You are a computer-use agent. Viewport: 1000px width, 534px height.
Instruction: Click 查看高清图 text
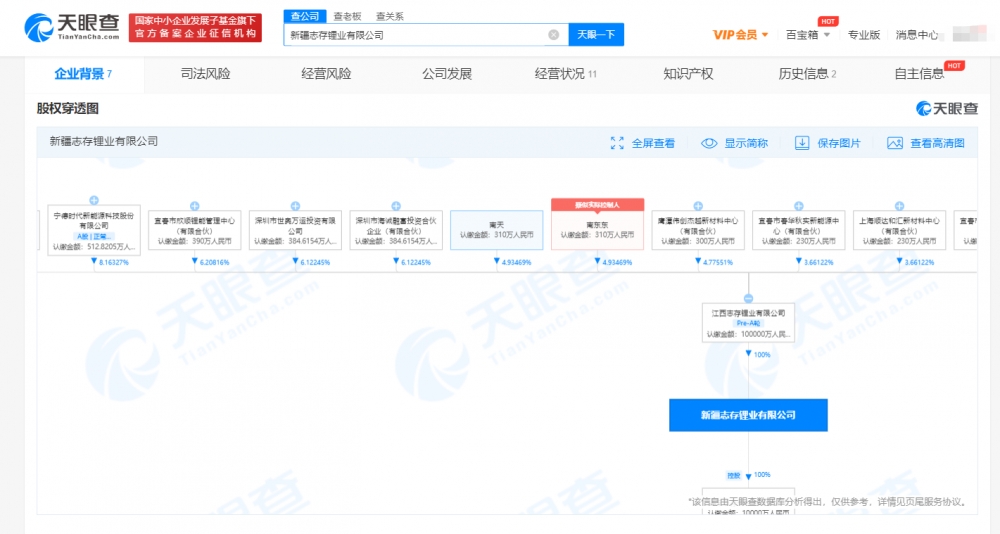pyautogui.click(x=937, y=144)
